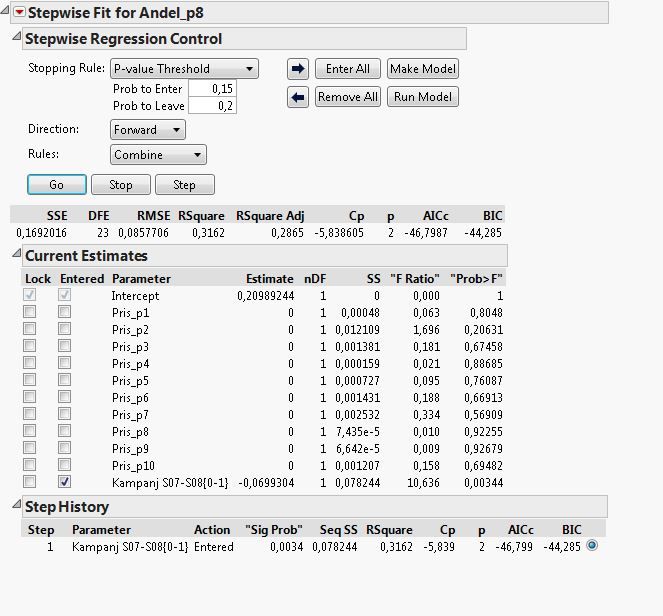This screenshot has width=663, height=616.
Task: Check the Lock box for Pris_p10
Action: click(30, 465)
